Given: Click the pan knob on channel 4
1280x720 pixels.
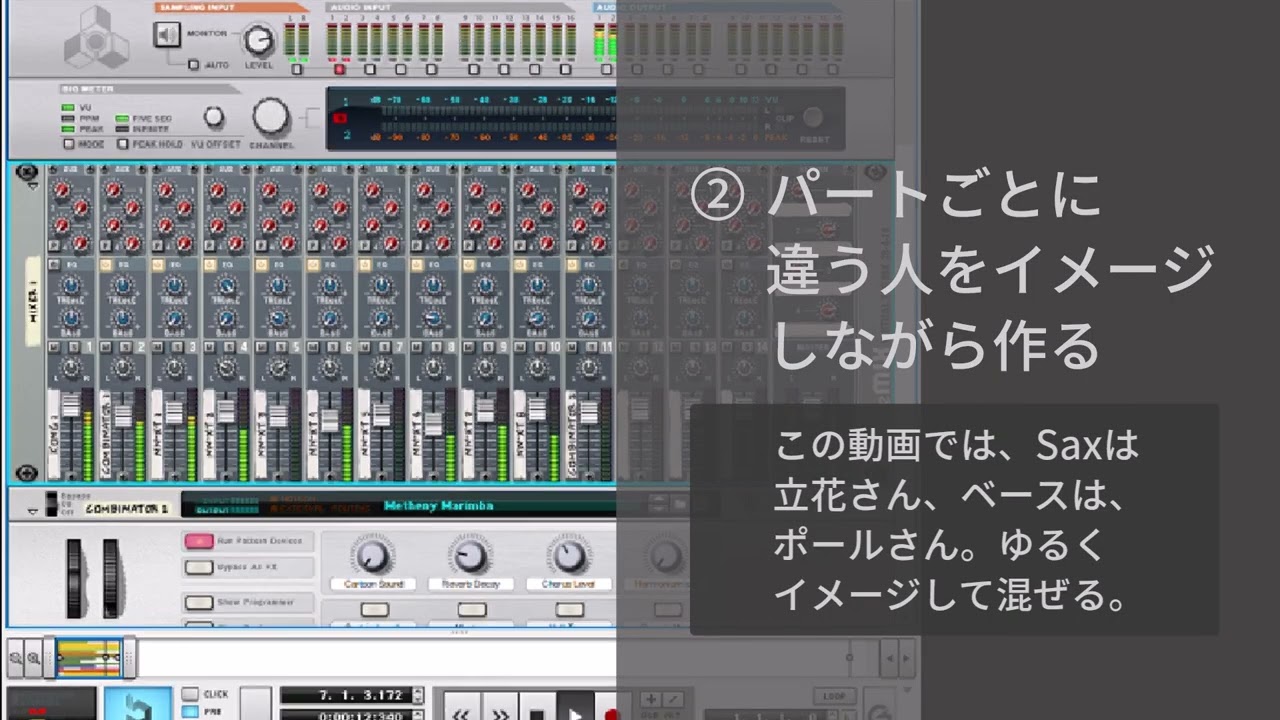Looking at the screenshot, I should (226, 369).
